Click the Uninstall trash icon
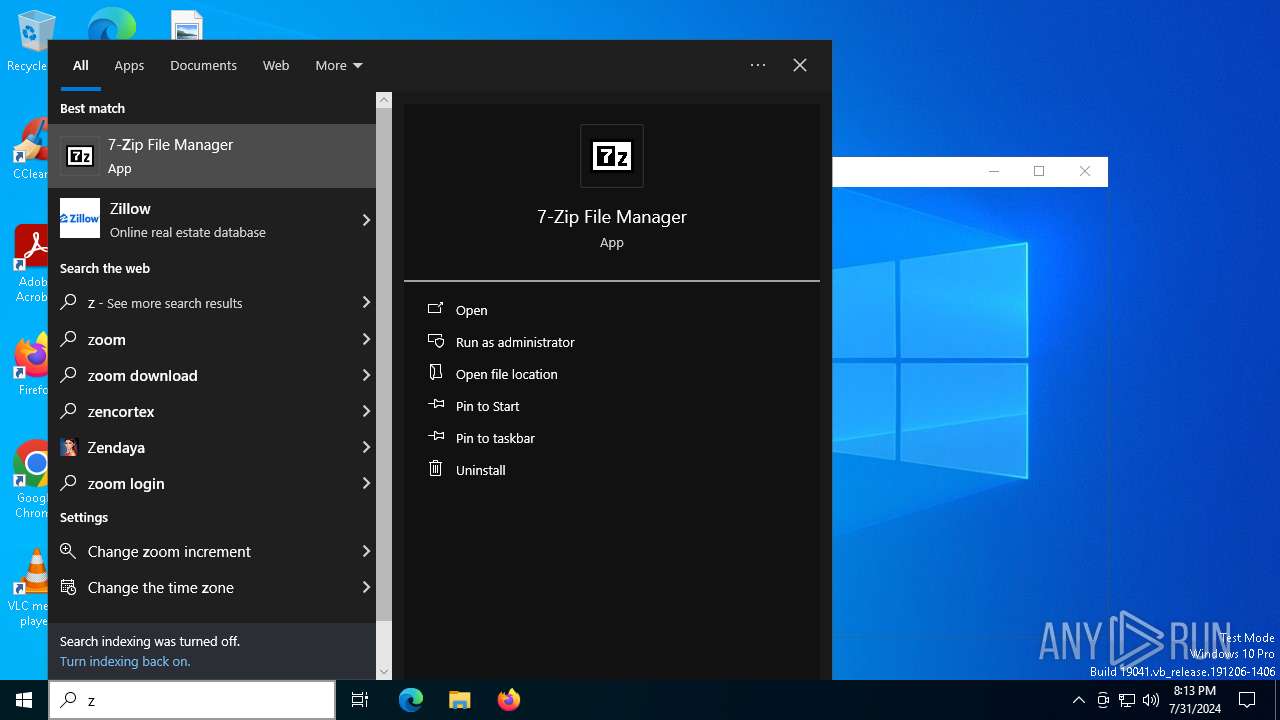The width and height of the screenshot is (1280, 720). [435, 468]
